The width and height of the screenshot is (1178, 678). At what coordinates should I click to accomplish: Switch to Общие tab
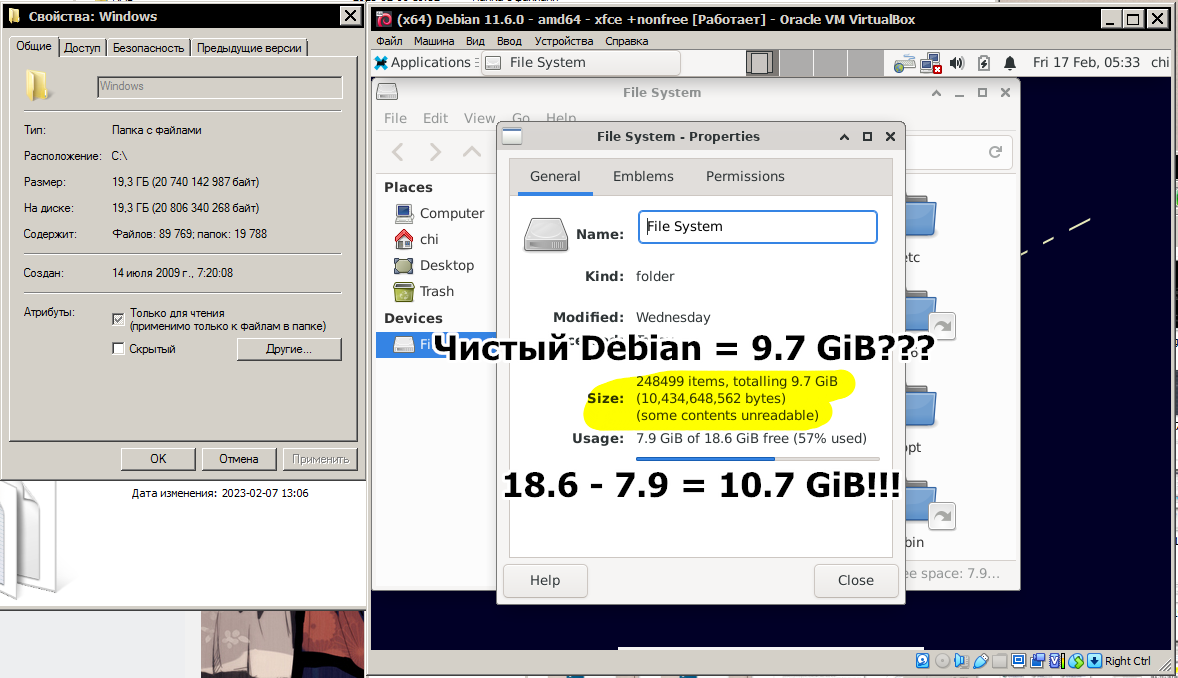(x=34, y=47)
